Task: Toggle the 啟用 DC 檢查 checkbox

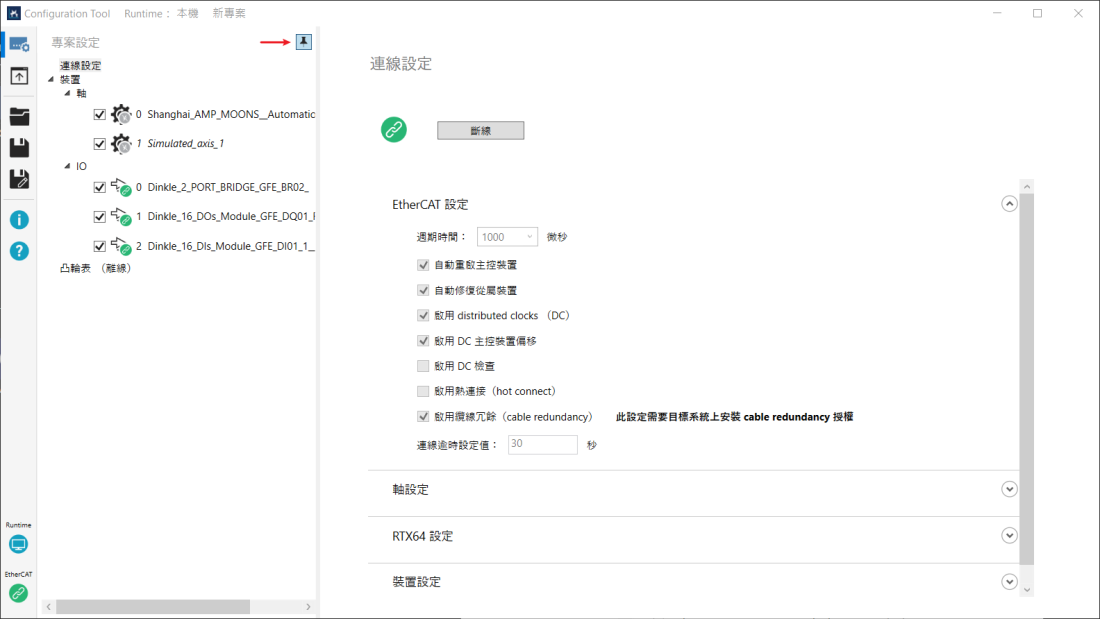Action: point(423,366)
